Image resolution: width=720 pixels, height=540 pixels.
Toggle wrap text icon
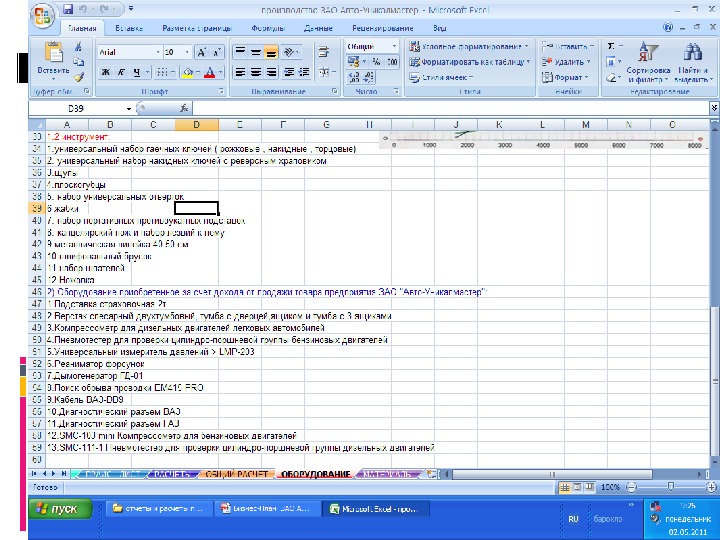(x=324, y=52)
